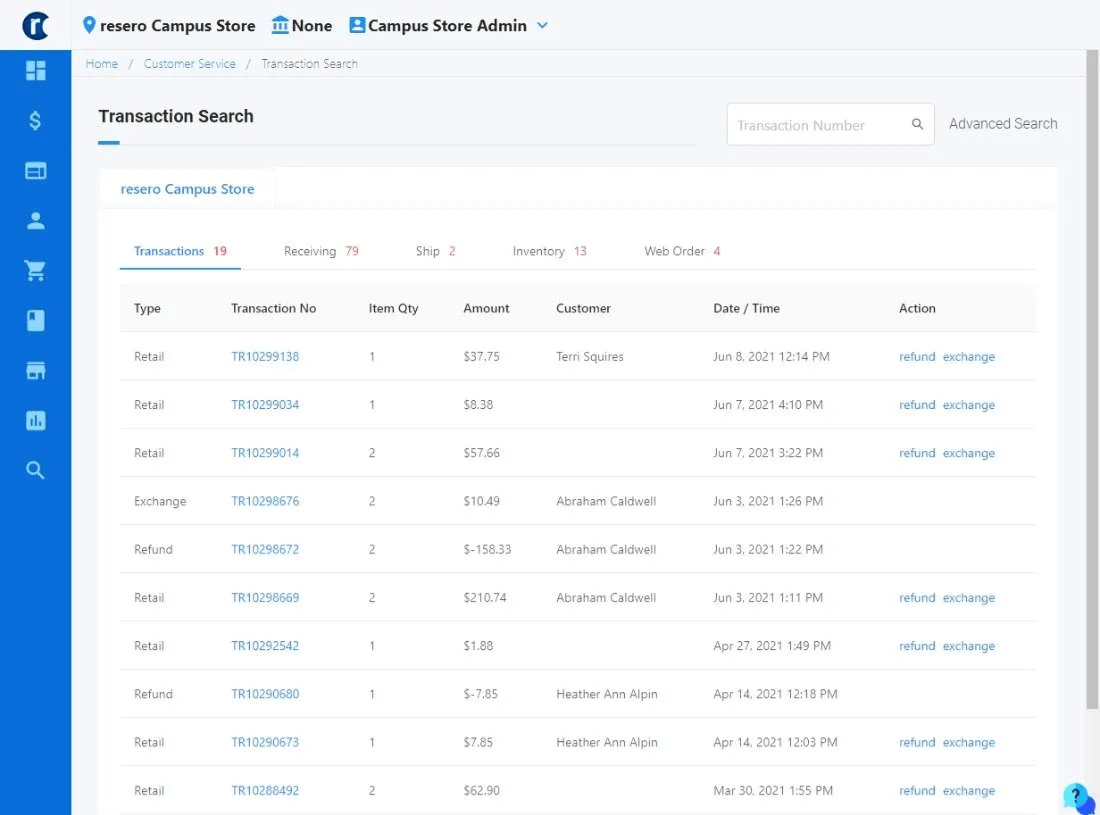This screenshot has width=1100, height=815.
Task: Click exchange for transaction TR10290673
Action: point(969,742)
